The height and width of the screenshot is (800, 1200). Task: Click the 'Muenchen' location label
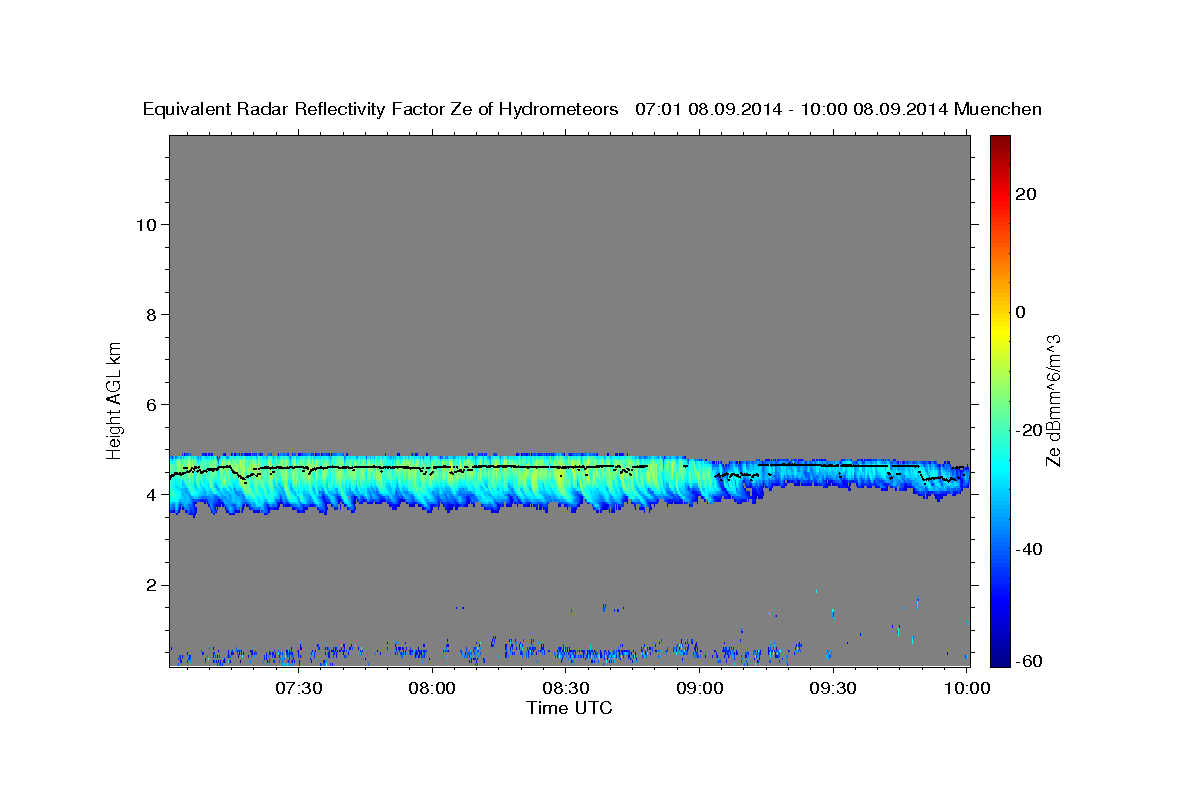(998, 109)
